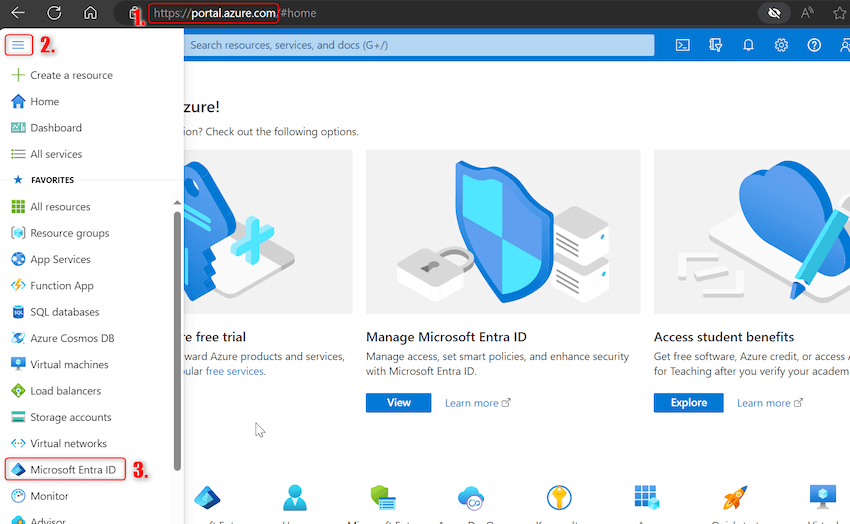This screenshot has height=524, width=850.
Task: Select Dashboard in the sidebar
Action: 56,128
